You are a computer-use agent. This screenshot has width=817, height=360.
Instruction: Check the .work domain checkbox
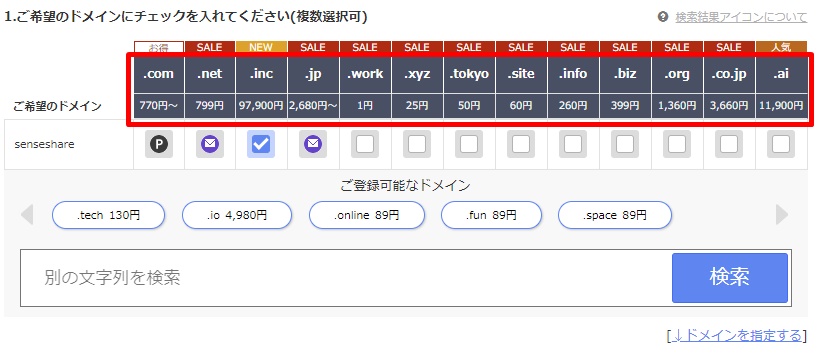click(365, 144)
